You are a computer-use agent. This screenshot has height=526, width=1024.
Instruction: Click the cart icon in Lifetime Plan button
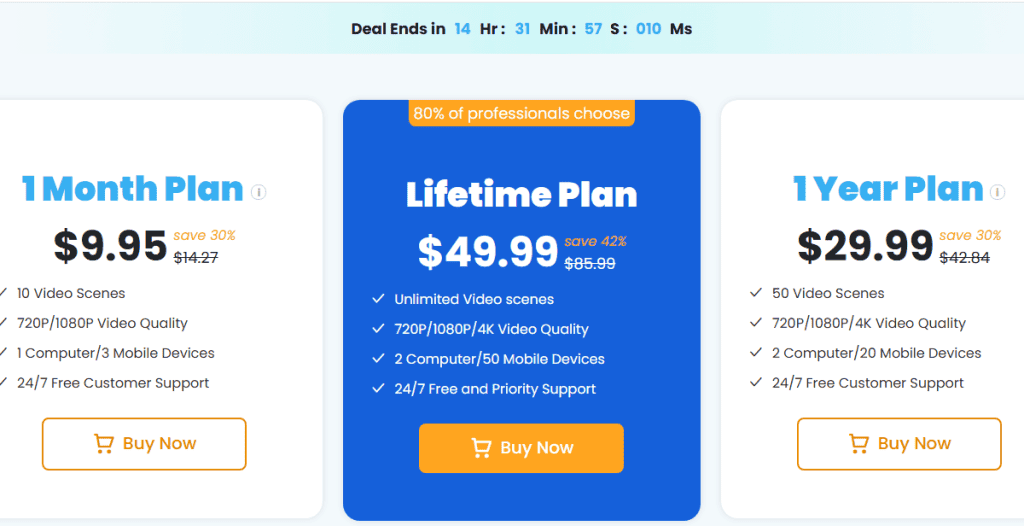[x=481, y=448]
